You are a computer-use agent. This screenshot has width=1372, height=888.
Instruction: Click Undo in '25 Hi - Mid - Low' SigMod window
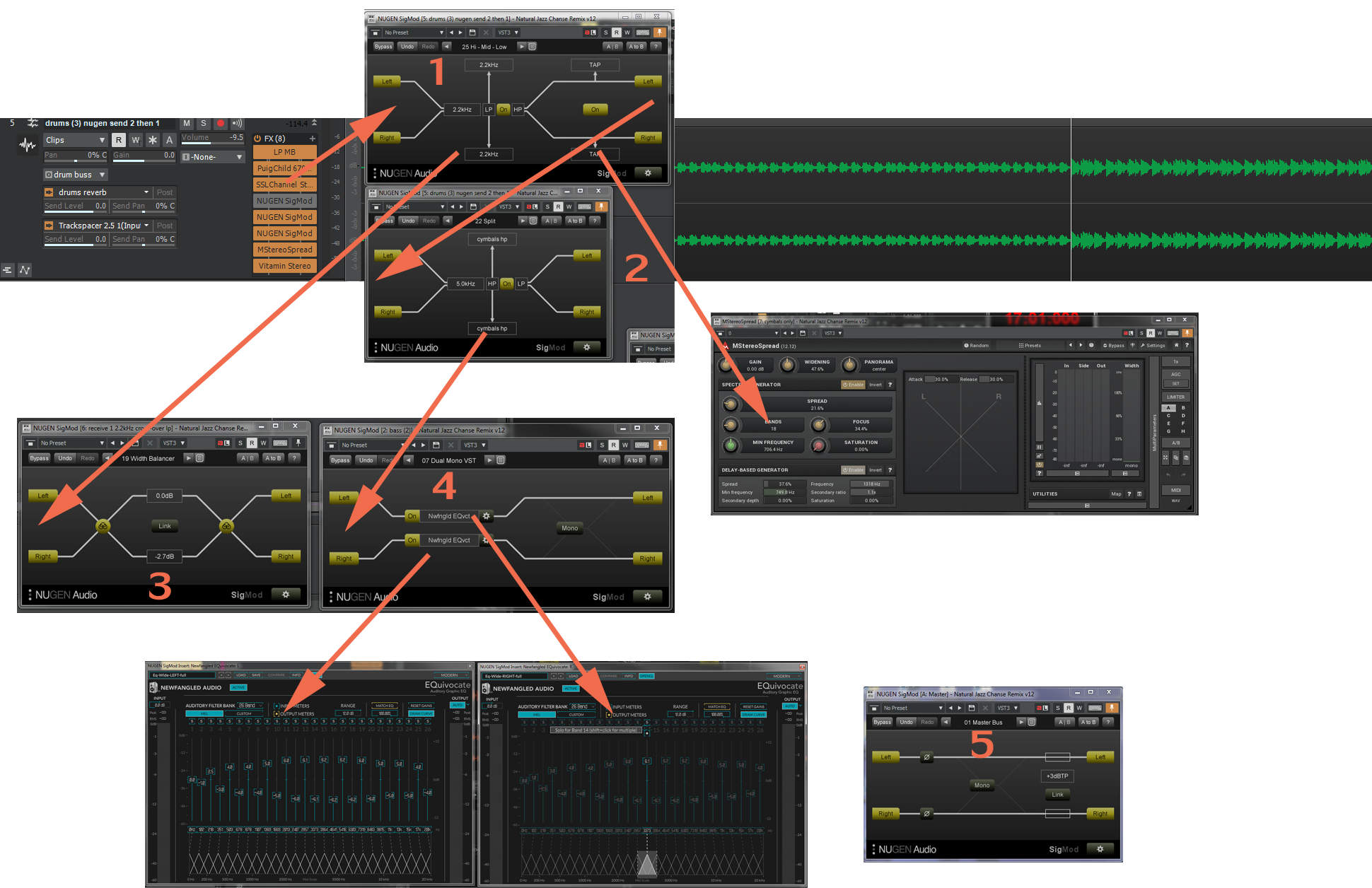407,47
